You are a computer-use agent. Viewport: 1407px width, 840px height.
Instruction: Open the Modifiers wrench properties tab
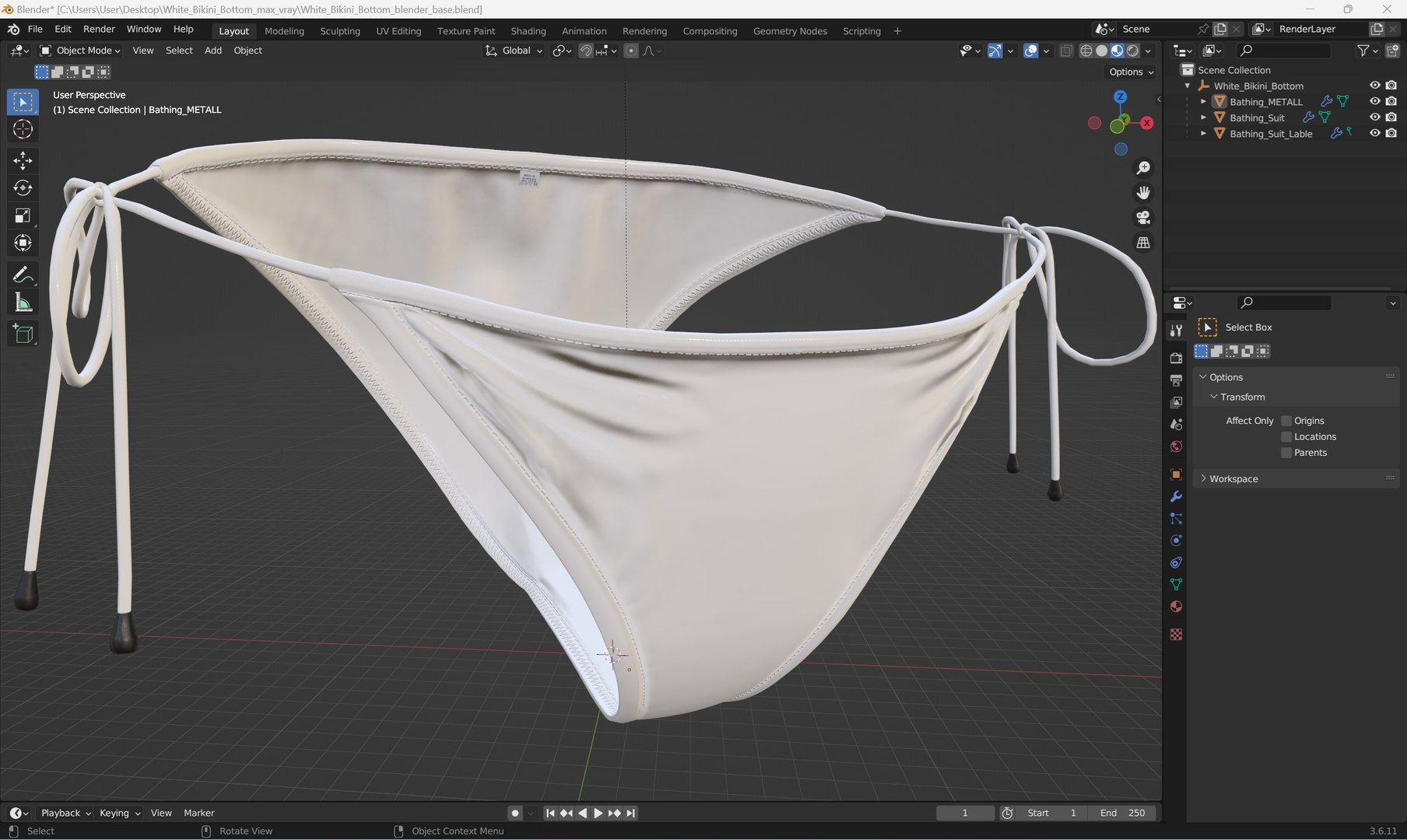(1176, 496)
